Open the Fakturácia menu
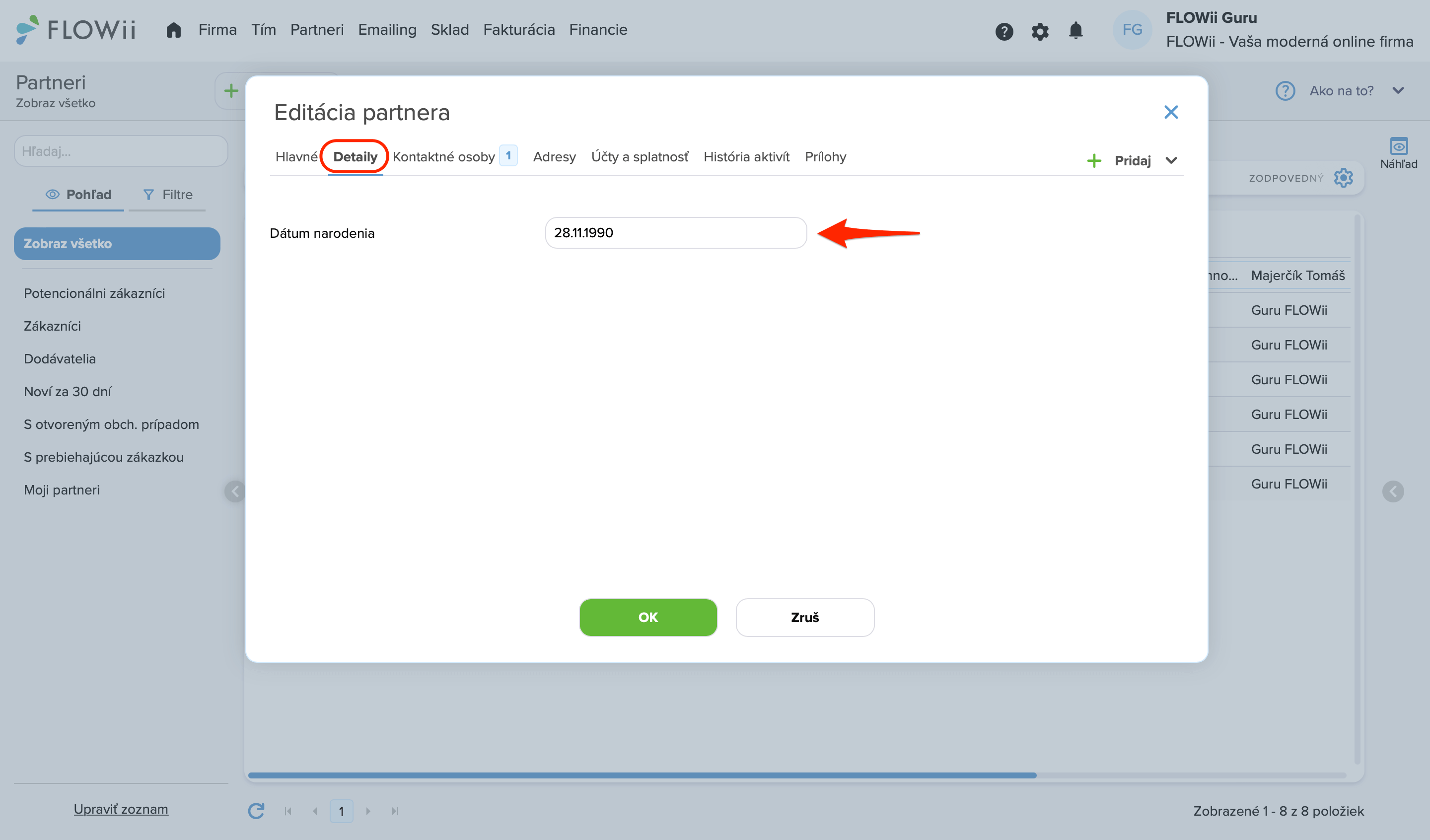This screenshot has width=1430, height=840. point(519,29)
